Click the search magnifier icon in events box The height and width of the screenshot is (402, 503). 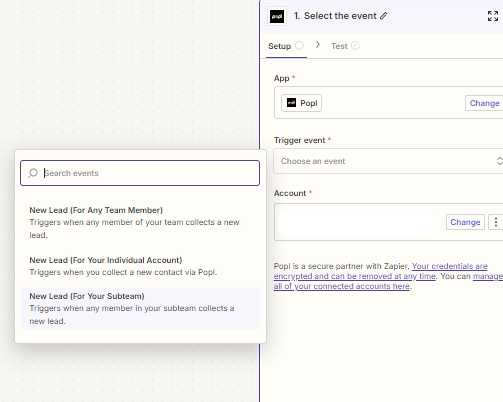[x=33, y=173]
